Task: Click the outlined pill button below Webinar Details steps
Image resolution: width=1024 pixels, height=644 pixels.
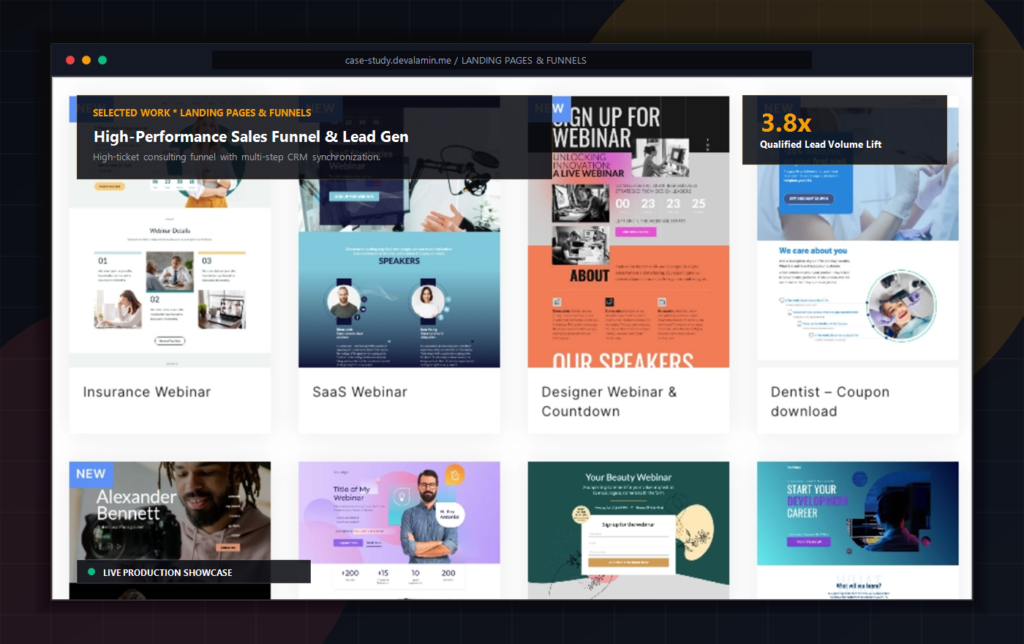Action: 170,340
